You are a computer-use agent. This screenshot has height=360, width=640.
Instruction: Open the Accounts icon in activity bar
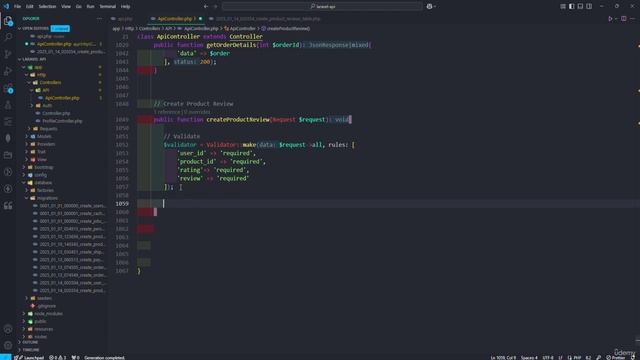[x=8, y=329]
